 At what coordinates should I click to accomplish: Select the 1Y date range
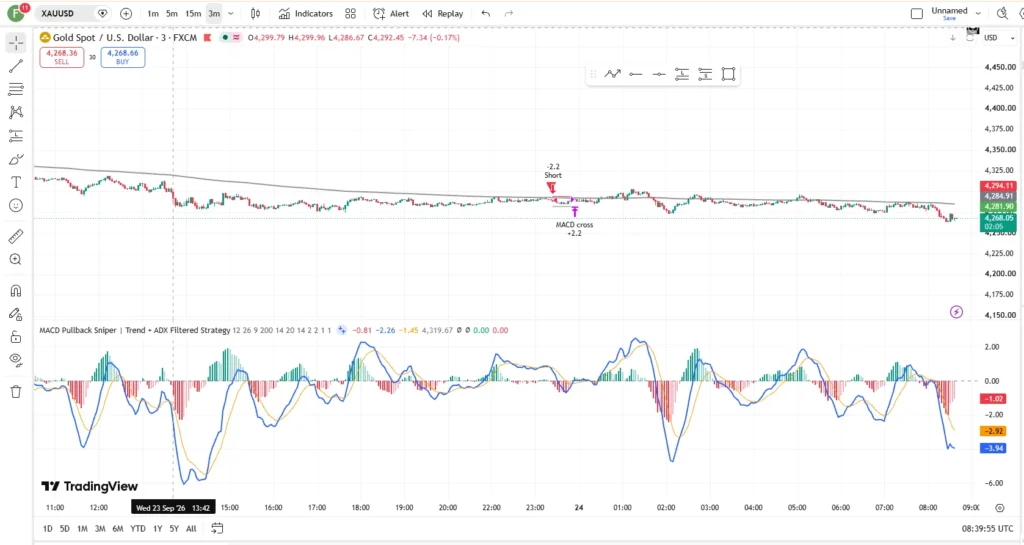[x=157, y=529]
